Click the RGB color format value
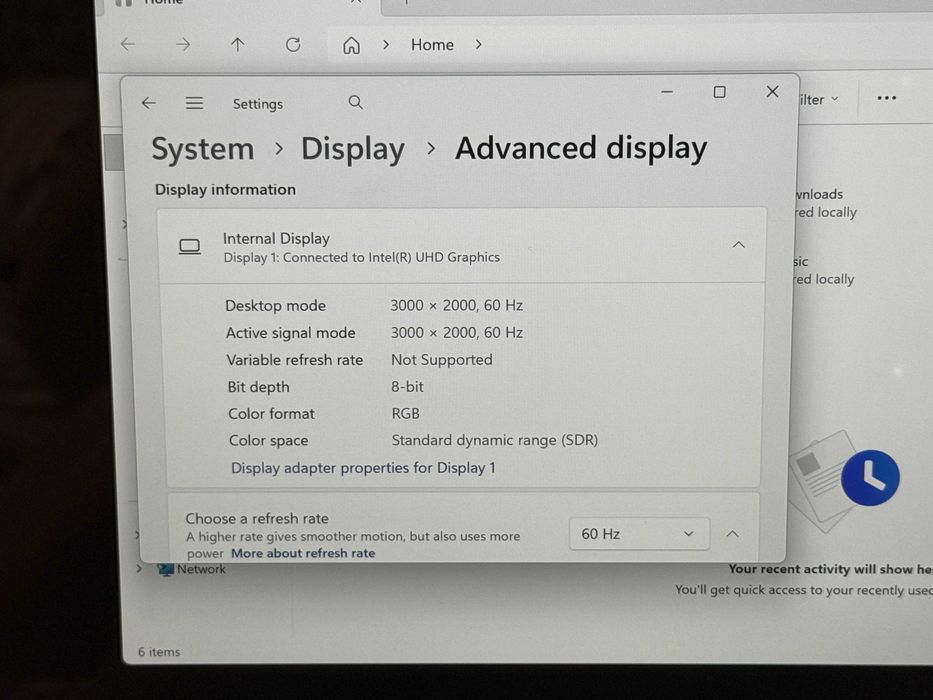Image resolution: width=933 pixels, height=700 pixels. tap(406, 413)
